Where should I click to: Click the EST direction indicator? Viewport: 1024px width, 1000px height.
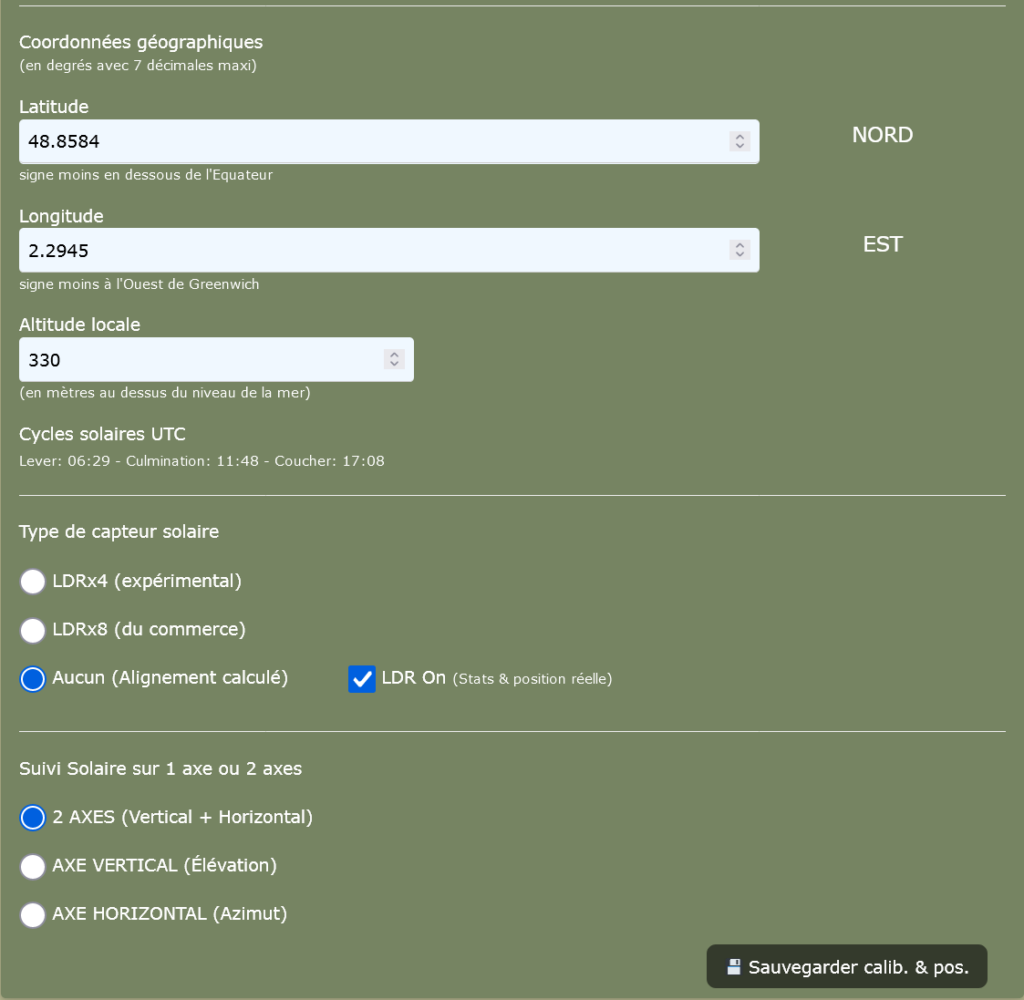click(x=882, y=244)
